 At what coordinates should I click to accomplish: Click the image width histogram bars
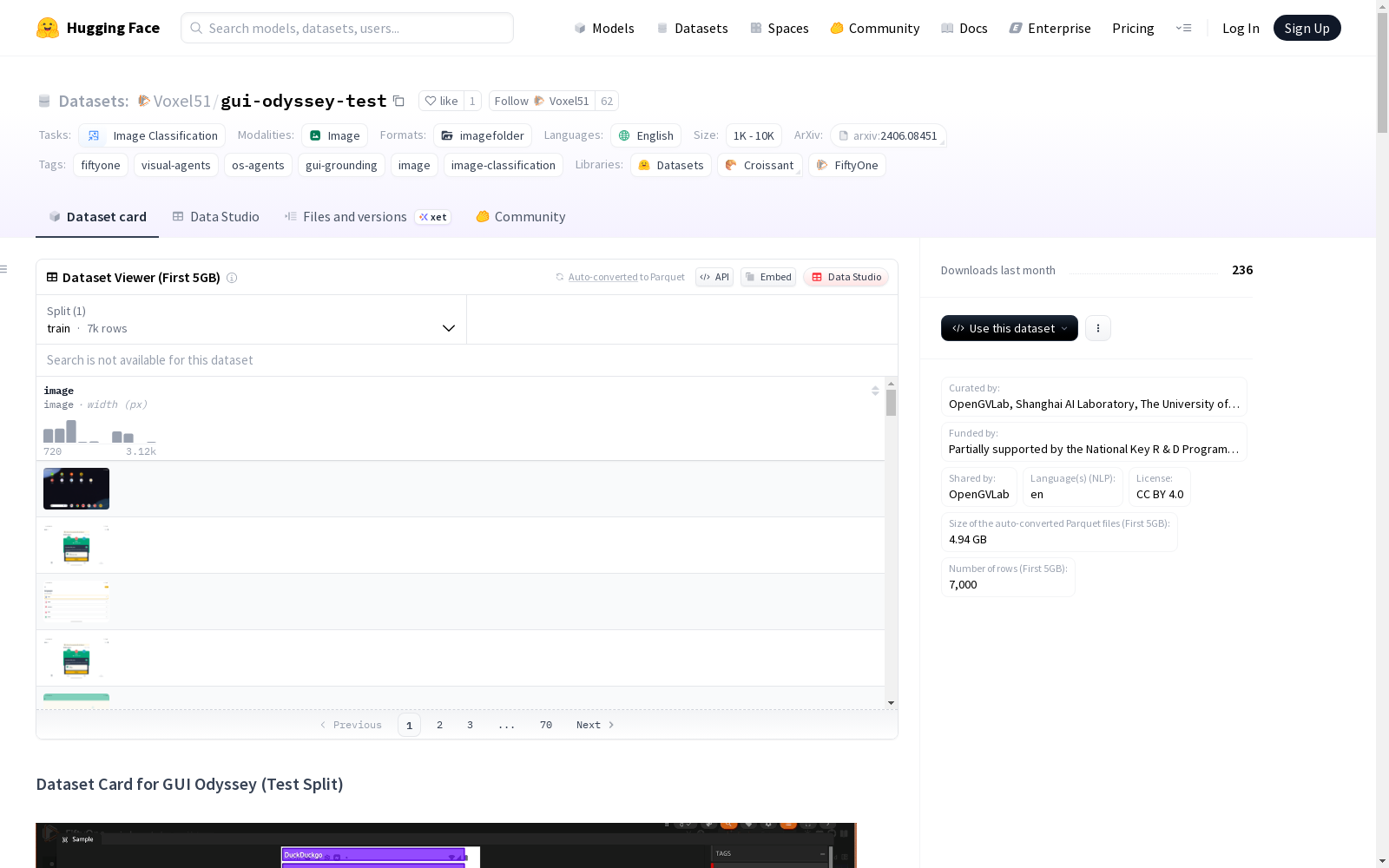[x=100, y=431]
